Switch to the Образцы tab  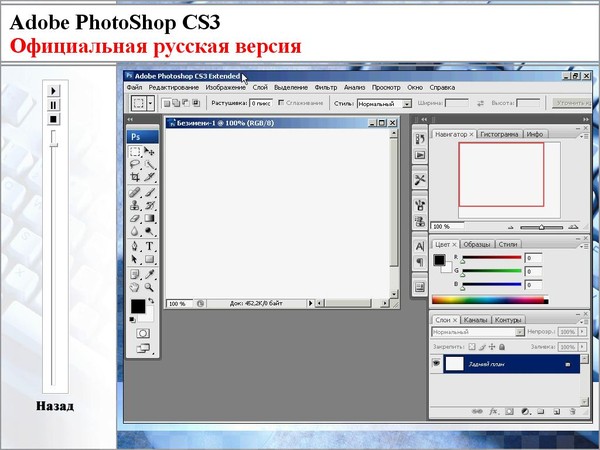pos(476,244)
